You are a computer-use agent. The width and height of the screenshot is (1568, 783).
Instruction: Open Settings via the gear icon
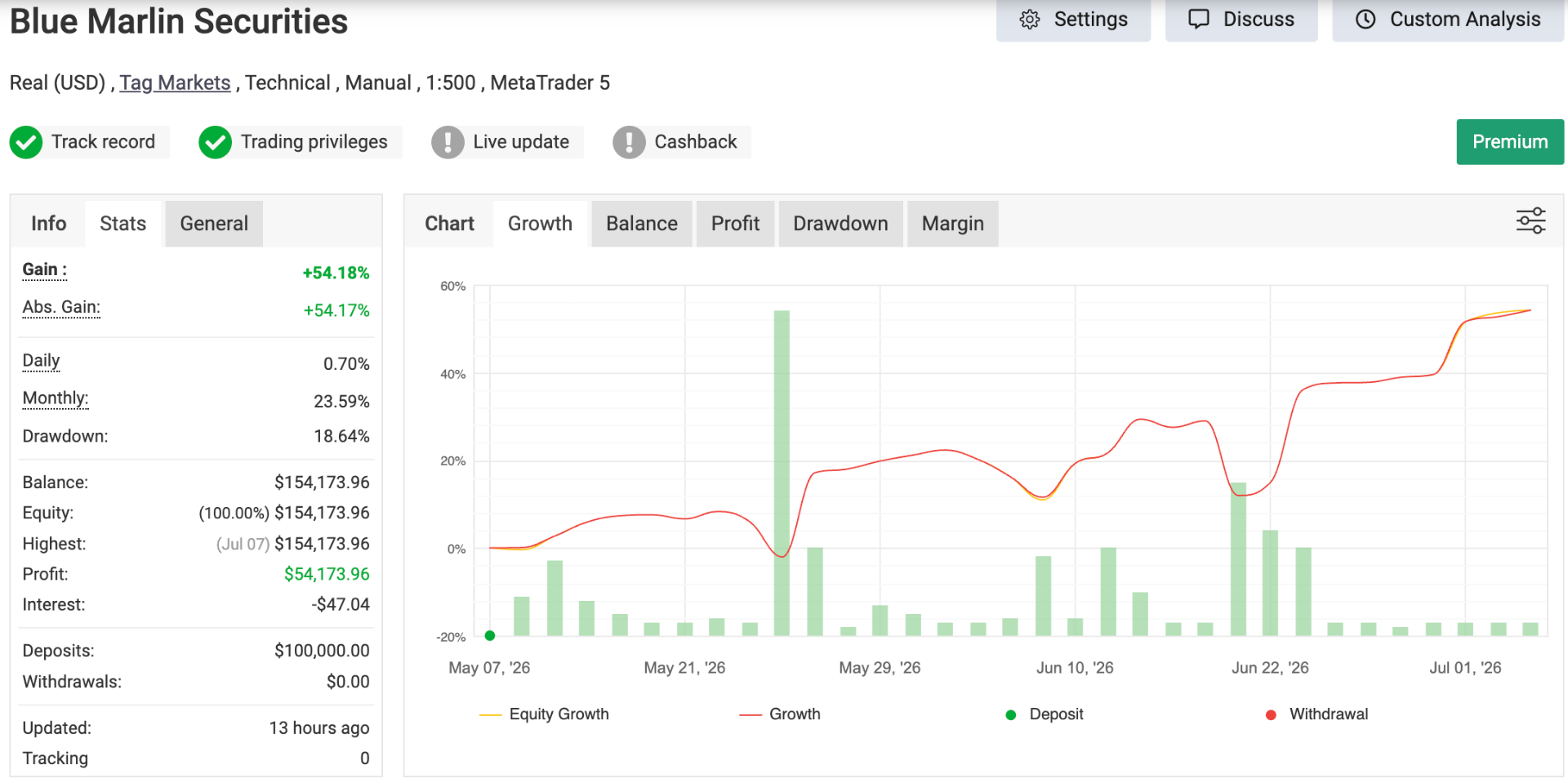(x=1030, y=20)
